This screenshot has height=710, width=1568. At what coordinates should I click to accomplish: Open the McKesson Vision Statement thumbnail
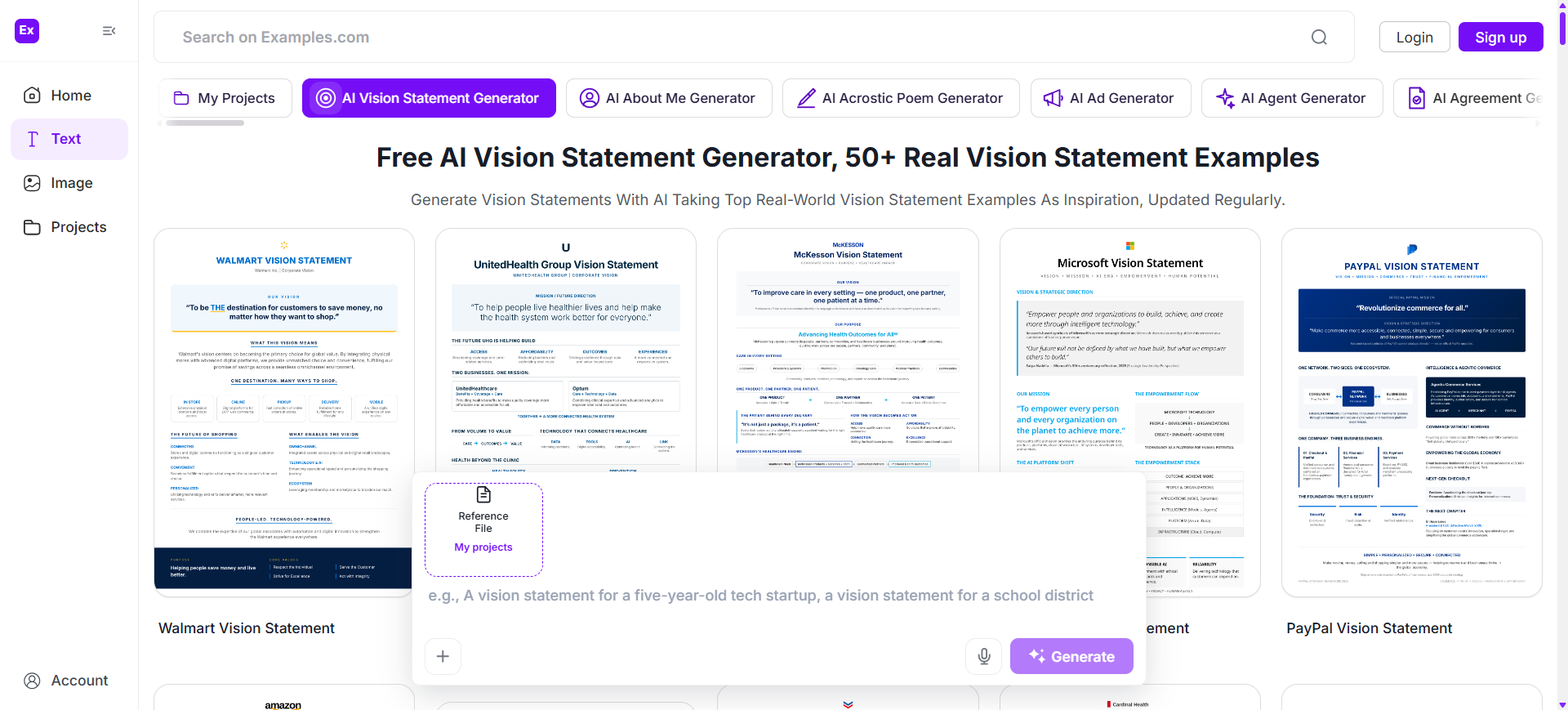[848, 351]
